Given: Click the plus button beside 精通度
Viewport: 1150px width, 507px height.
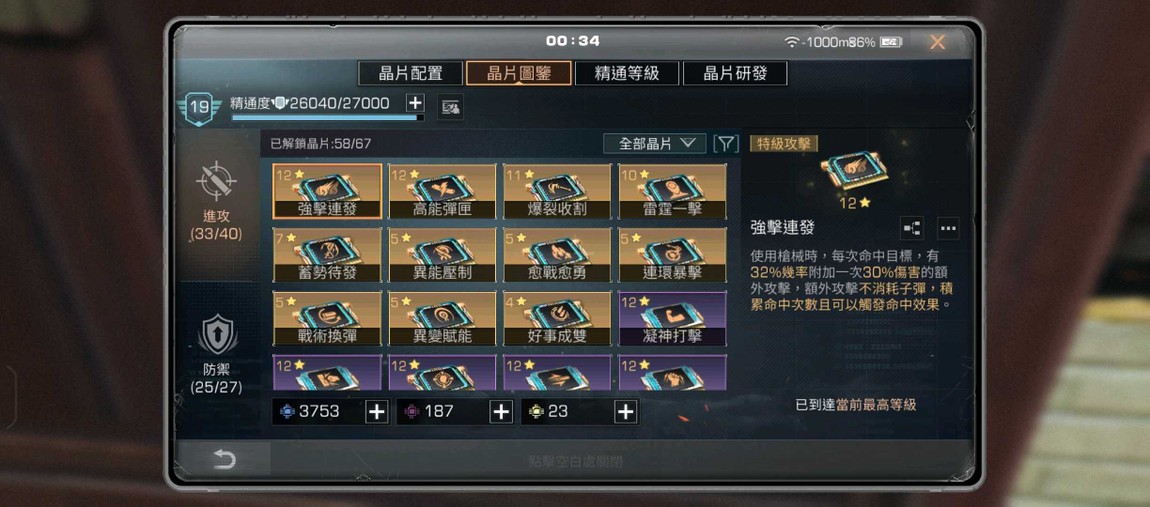Looking at the screenshot, I should (415, 103).
